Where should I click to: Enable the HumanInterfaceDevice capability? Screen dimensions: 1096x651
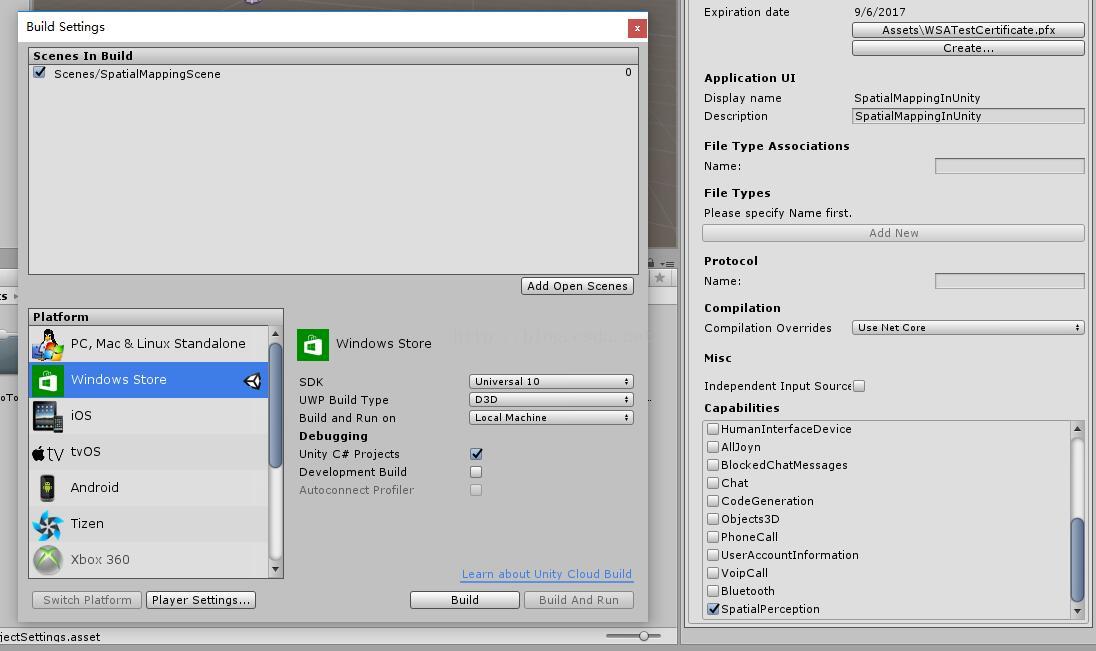[x=713, y=429]
